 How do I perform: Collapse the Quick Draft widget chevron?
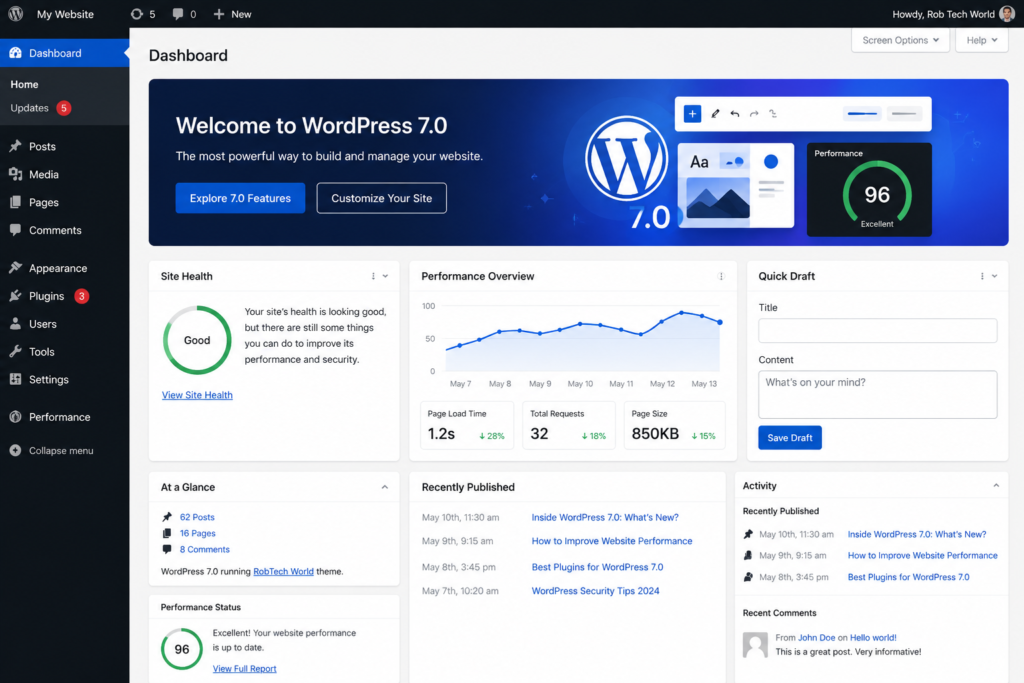tap(995, 276)
